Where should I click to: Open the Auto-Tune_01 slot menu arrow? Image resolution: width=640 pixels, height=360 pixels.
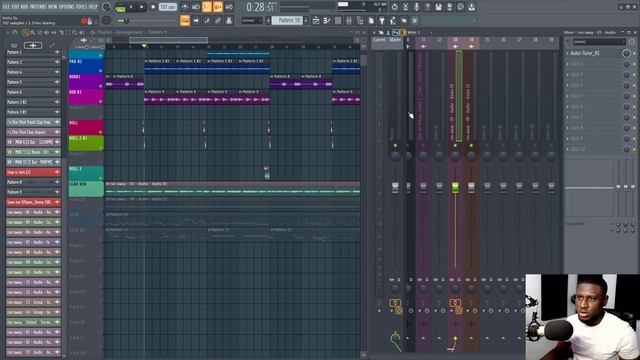(x=568, y=53)
